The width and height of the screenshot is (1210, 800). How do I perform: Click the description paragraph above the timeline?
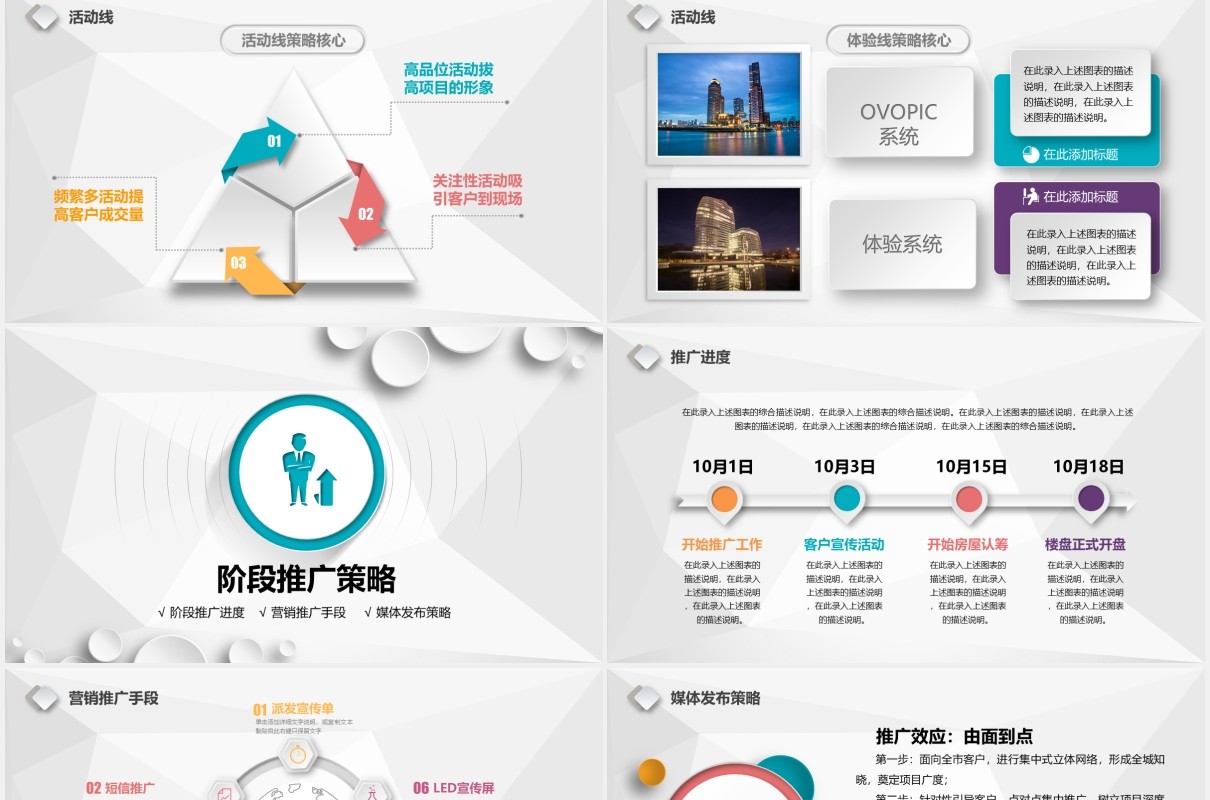click(907, 419)
